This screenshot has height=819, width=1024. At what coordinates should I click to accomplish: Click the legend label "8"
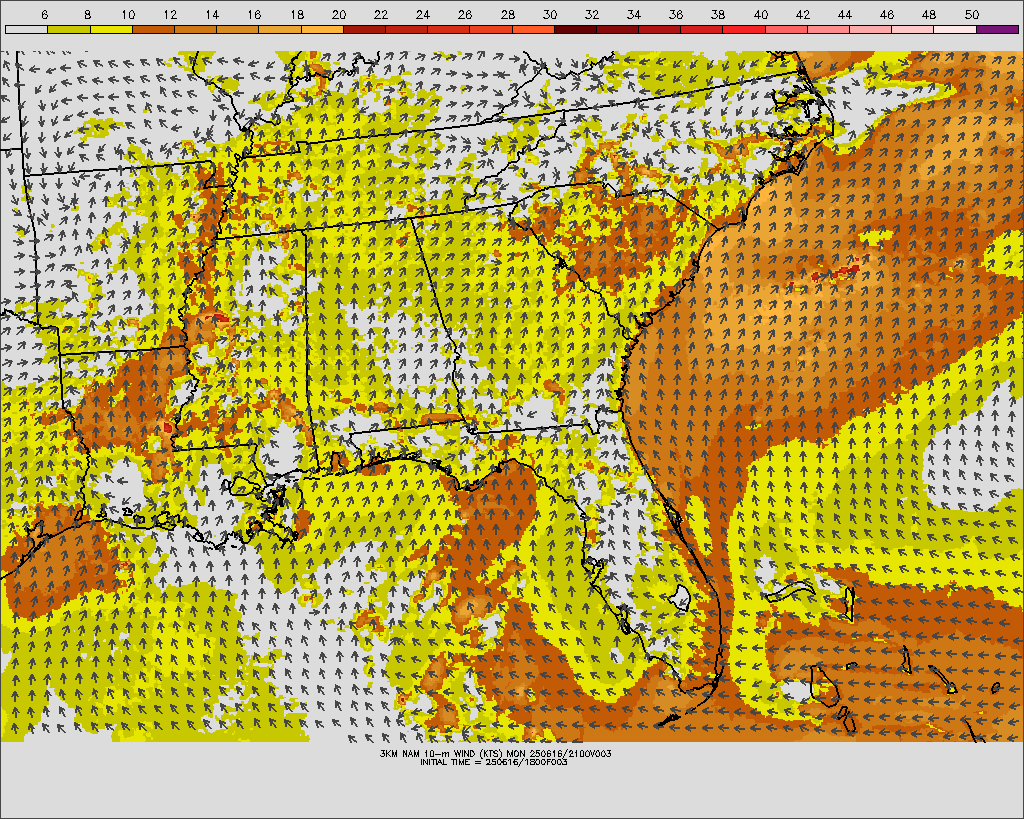[x=88, y=14]
